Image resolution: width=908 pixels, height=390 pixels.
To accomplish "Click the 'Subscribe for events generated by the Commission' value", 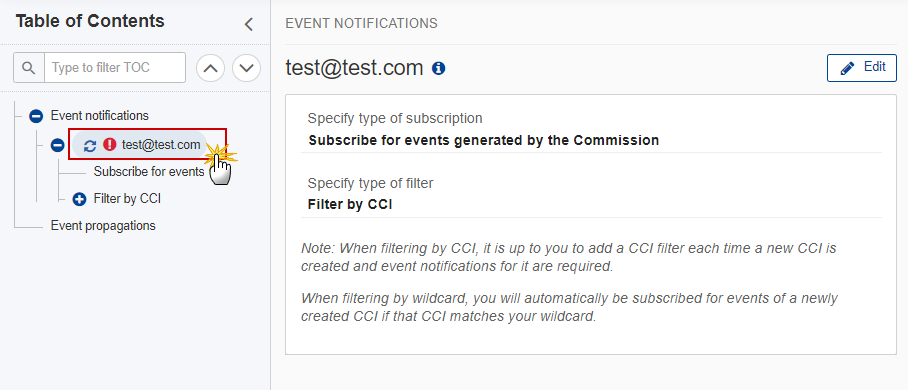I will (484, 140).
